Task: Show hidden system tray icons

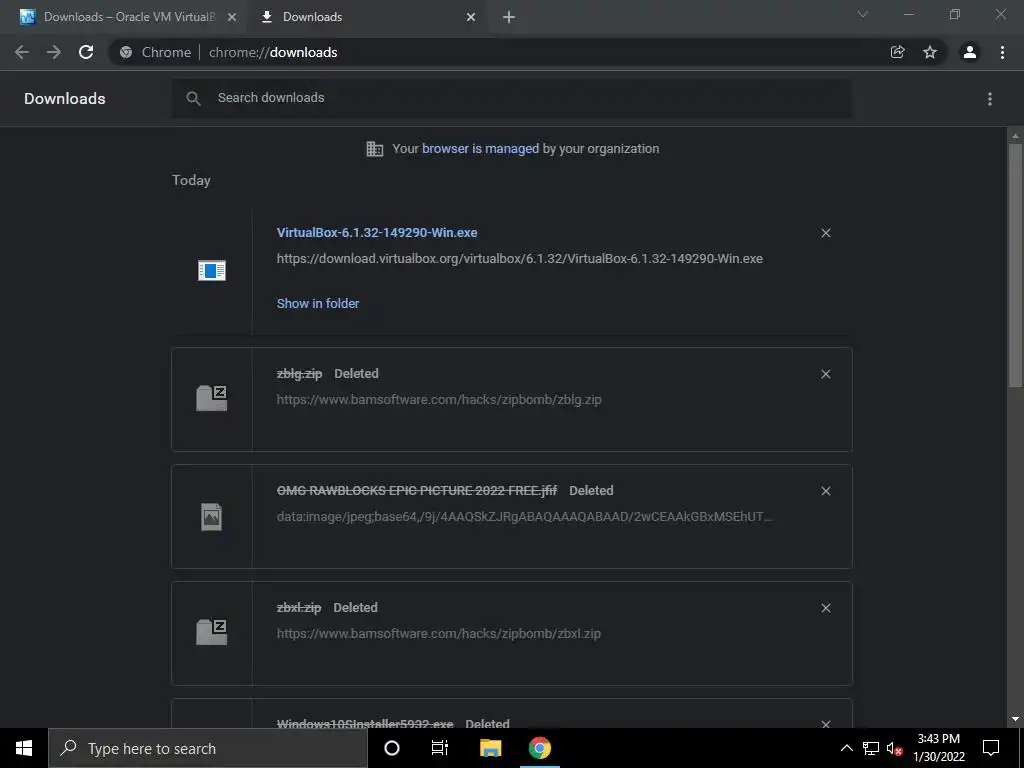Action: point(846,748)
